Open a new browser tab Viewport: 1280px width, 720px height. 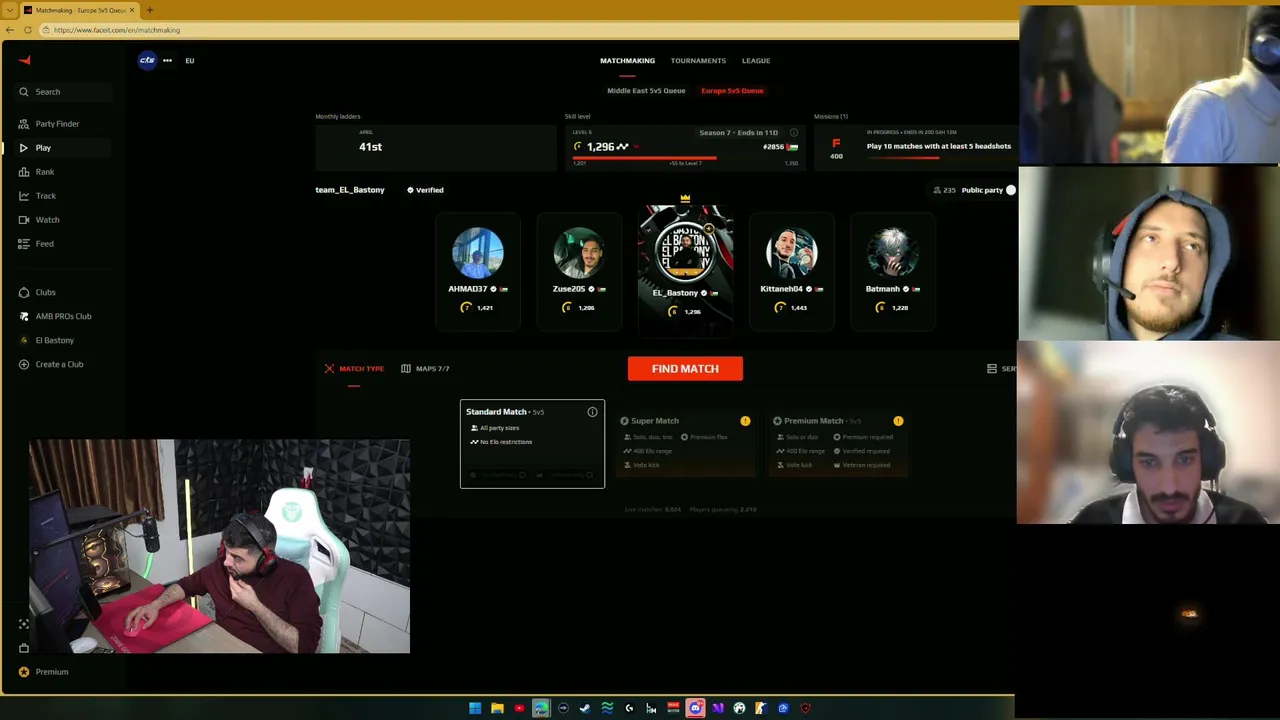tap(150, 10)
